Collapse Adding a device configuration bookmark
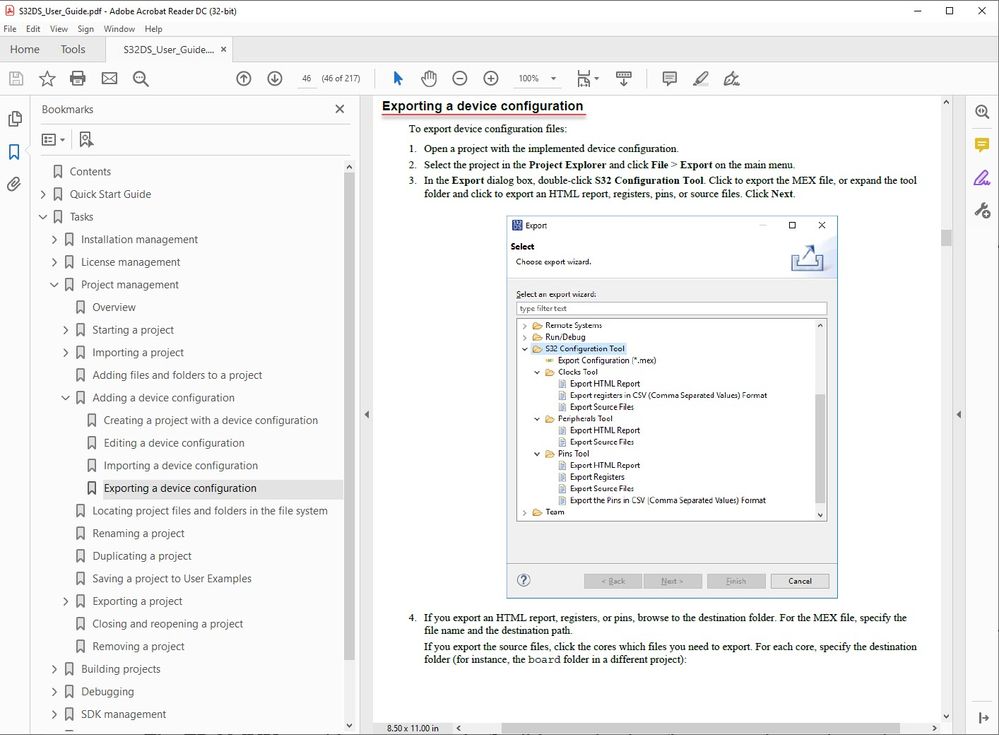The height and width of the screenshot is (735, 999). pyautogui.click(x=66, y=398)
